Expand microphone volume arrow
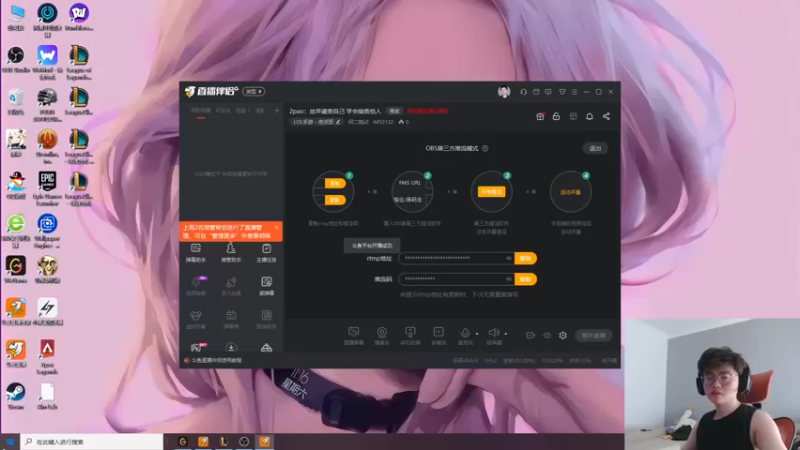 (x=477, y=334)
